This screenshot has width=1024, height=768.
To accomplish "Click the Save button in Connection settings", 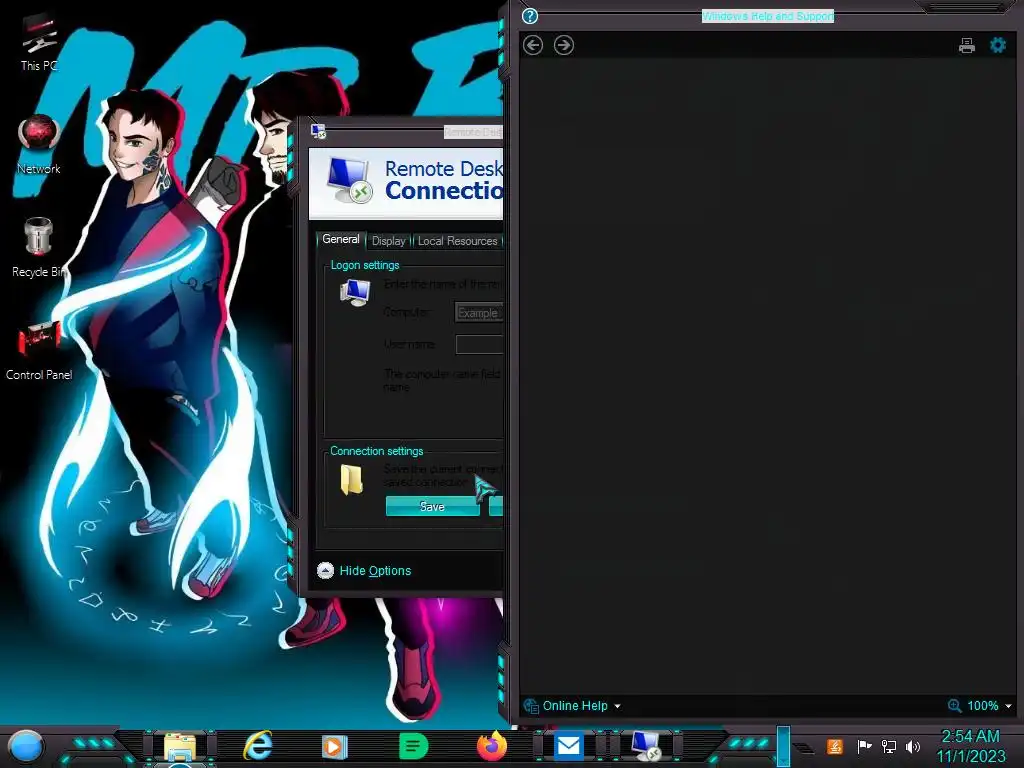I will pos(432,506).
